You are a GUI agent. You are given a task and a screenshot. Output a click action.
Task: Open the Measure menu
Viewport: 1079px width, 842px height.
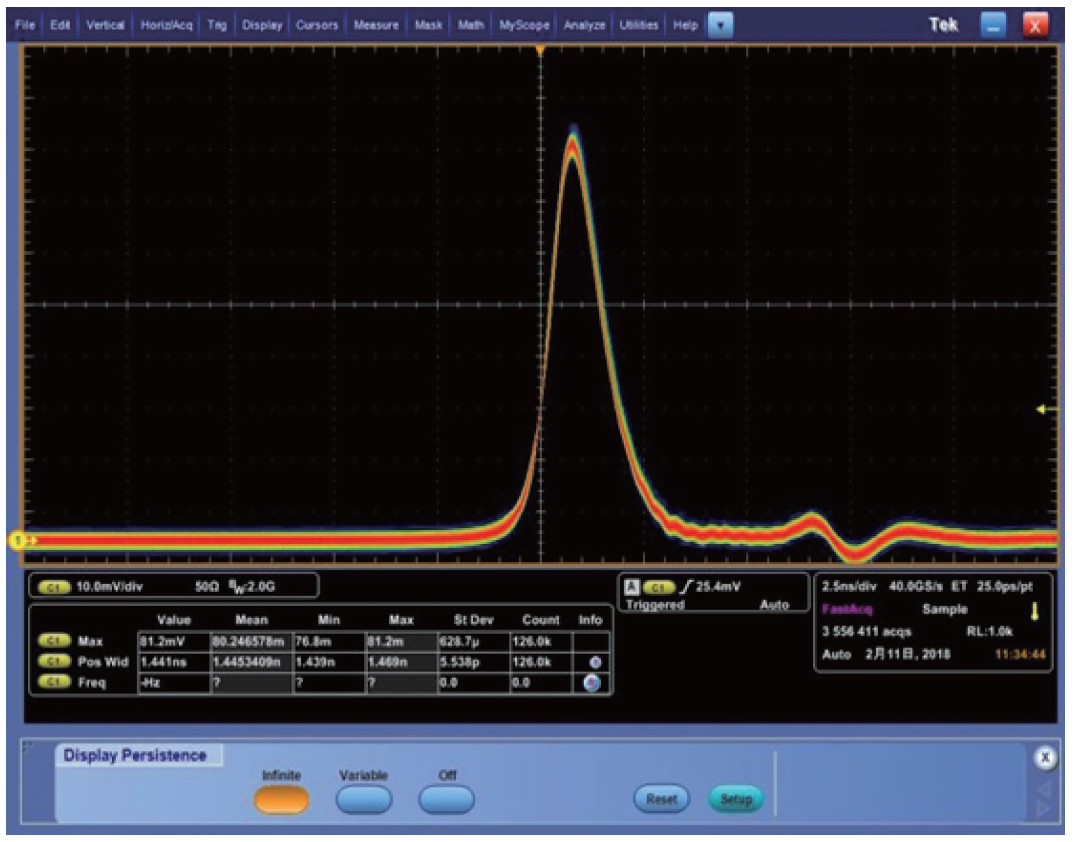375,26
